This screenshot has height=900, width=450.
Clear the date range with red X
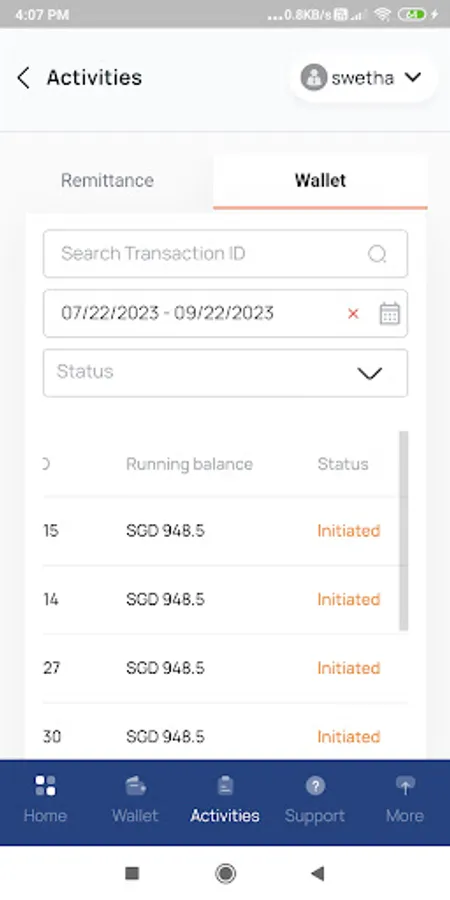353,313
